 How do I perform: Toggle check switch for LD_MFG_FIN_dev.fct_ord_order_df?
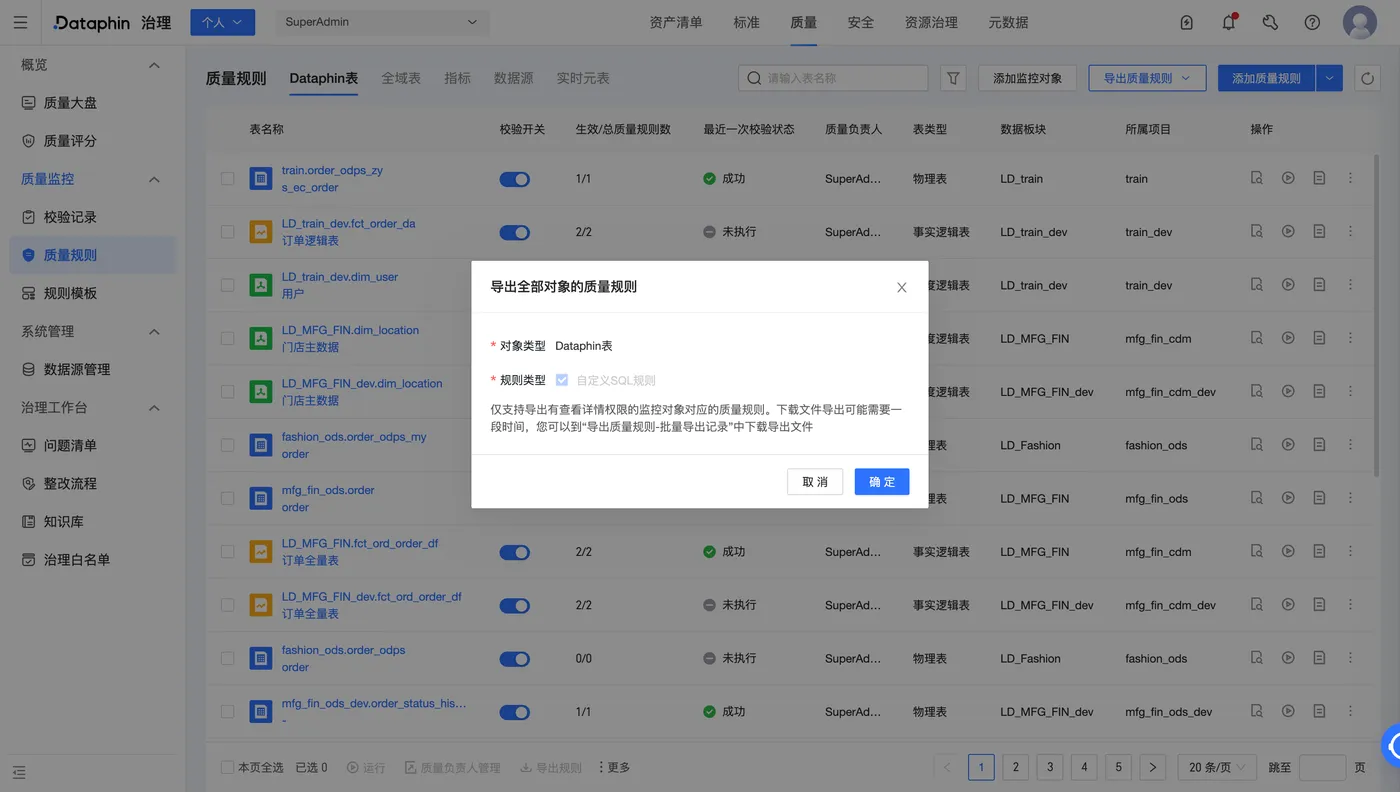(514, 605)
